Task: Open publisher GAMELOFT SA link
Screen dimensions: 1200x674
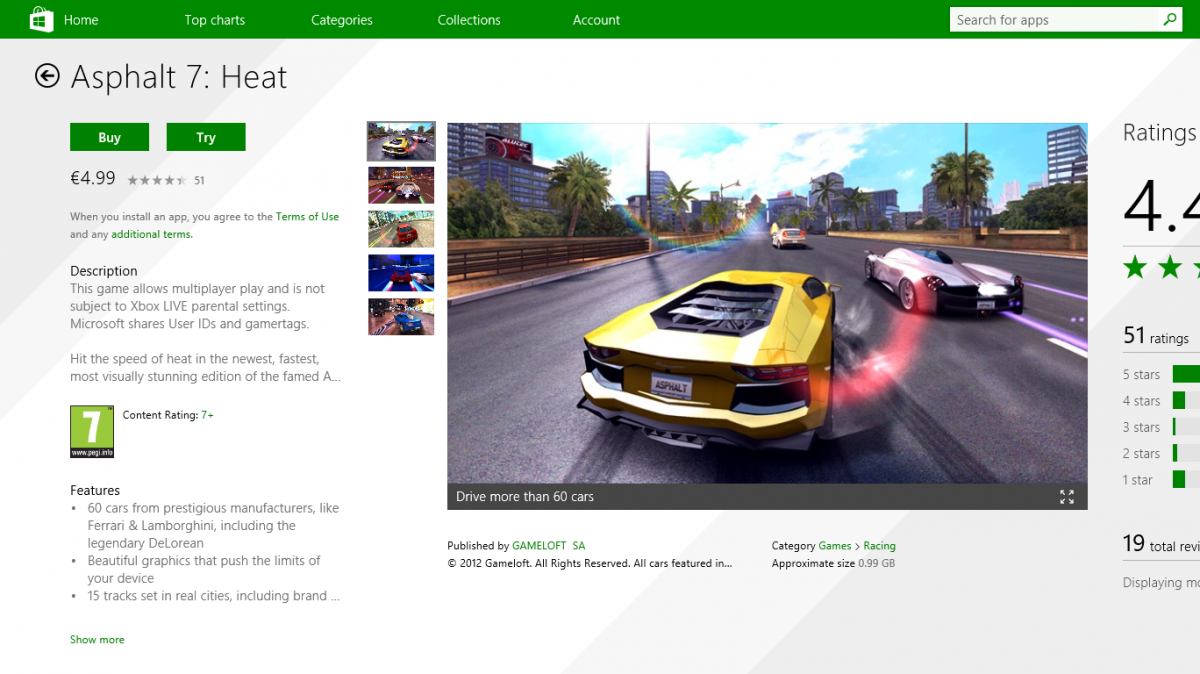Action: 549,546
